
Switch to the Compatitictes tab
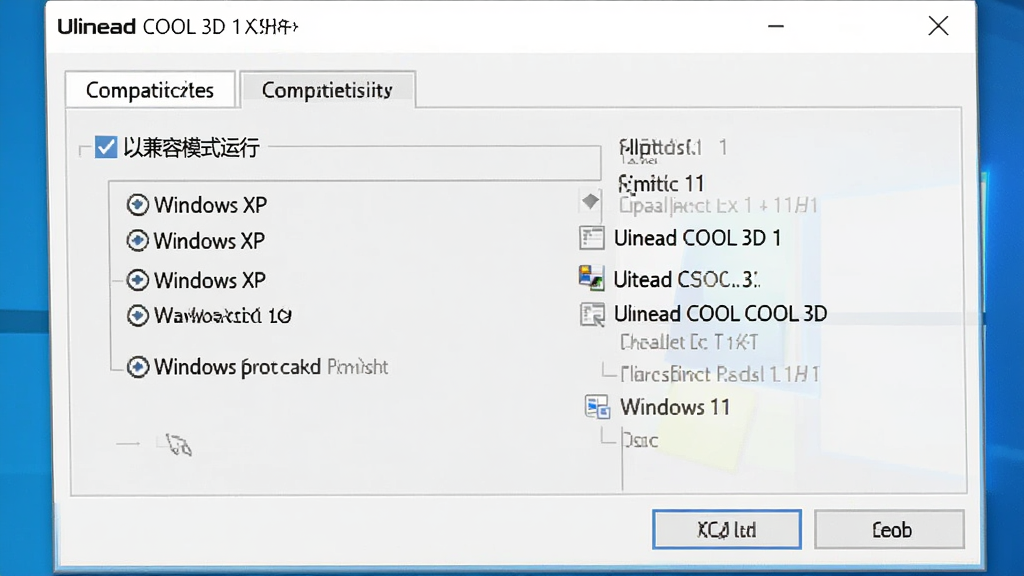tap(150, 89)
